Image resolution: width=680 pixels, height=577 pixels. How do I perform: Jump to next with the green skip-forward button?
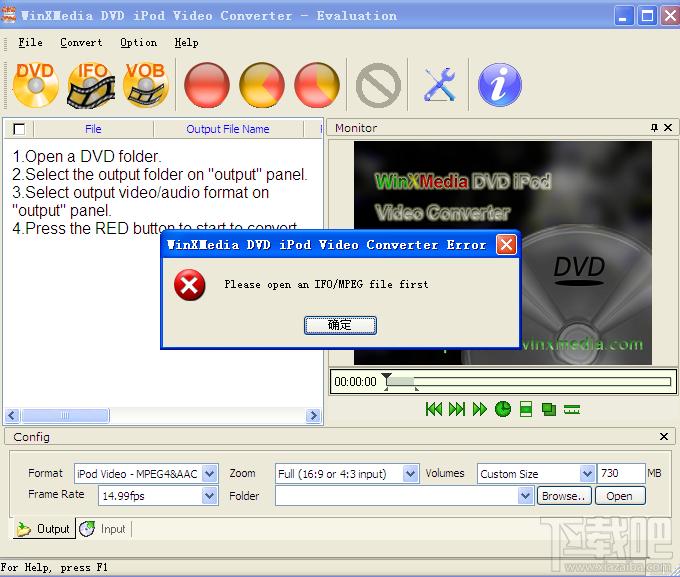coord(457,409)
